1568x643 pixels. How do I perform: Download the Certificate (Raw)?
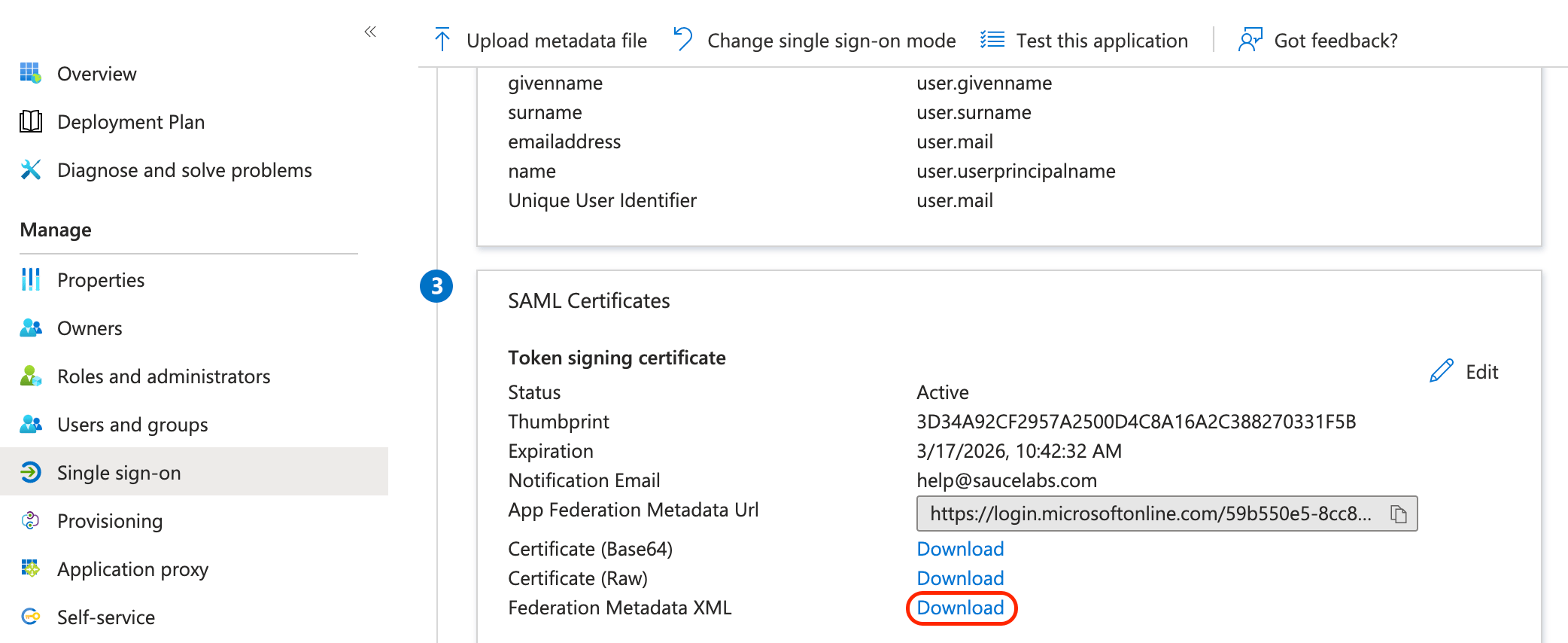[960, 578]
